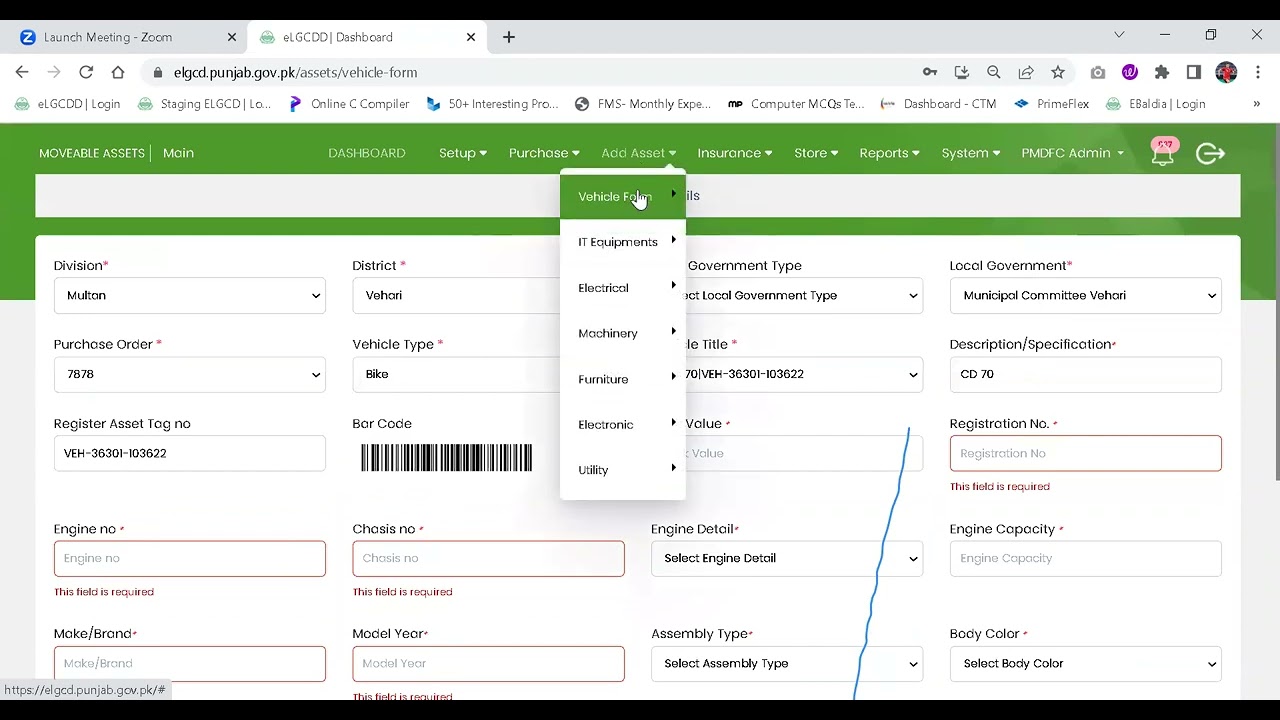Viewport: 1280px width, 720px height.
Task: Select Vehicle Form submenu item
Action: tap(623, 197)
